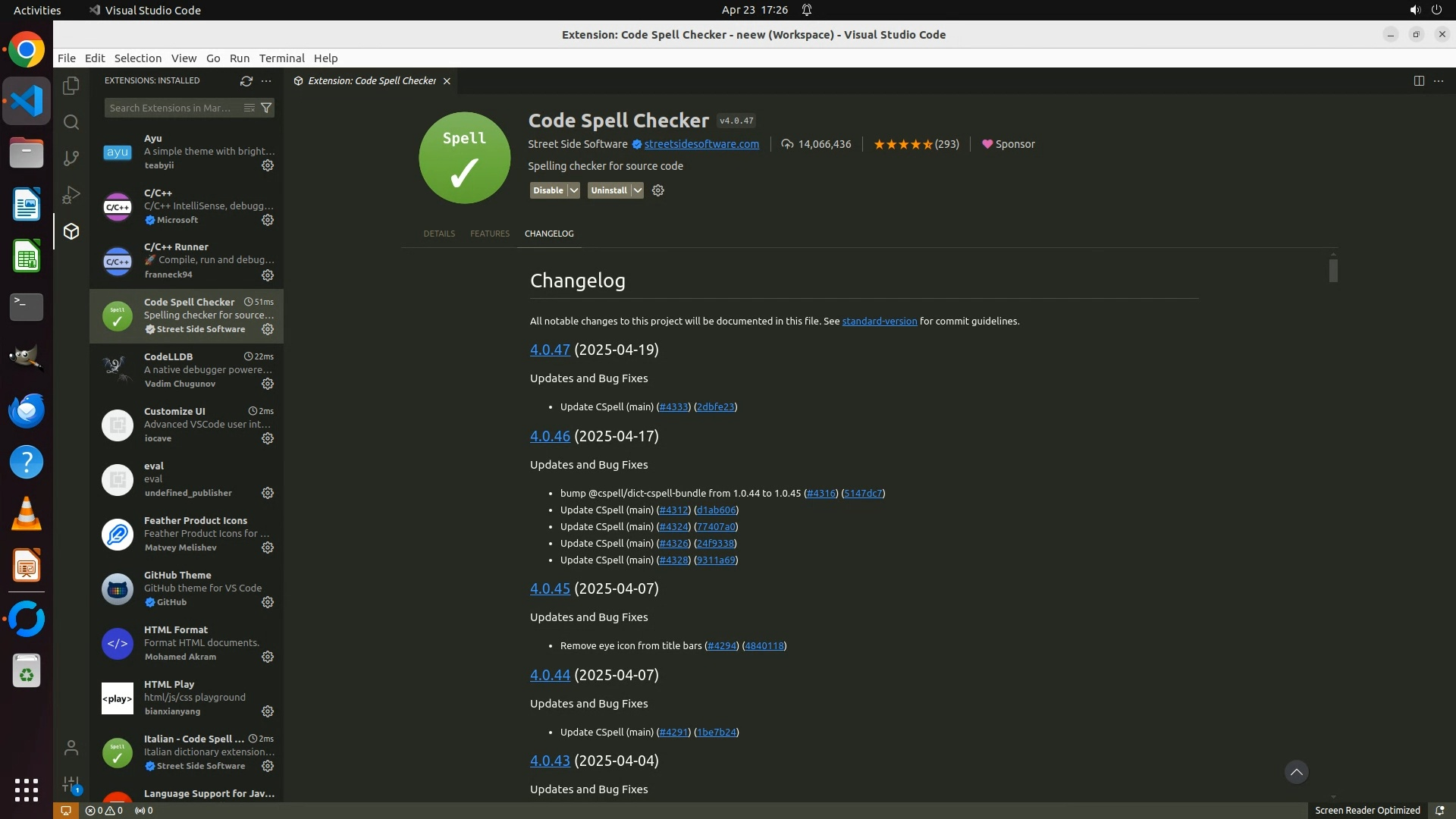Image resolution: width=1456 pixels, height=819 pixels.
Task: Open the 4.0.46 version link
Action: pyautogui.click(x=550, y=436)
